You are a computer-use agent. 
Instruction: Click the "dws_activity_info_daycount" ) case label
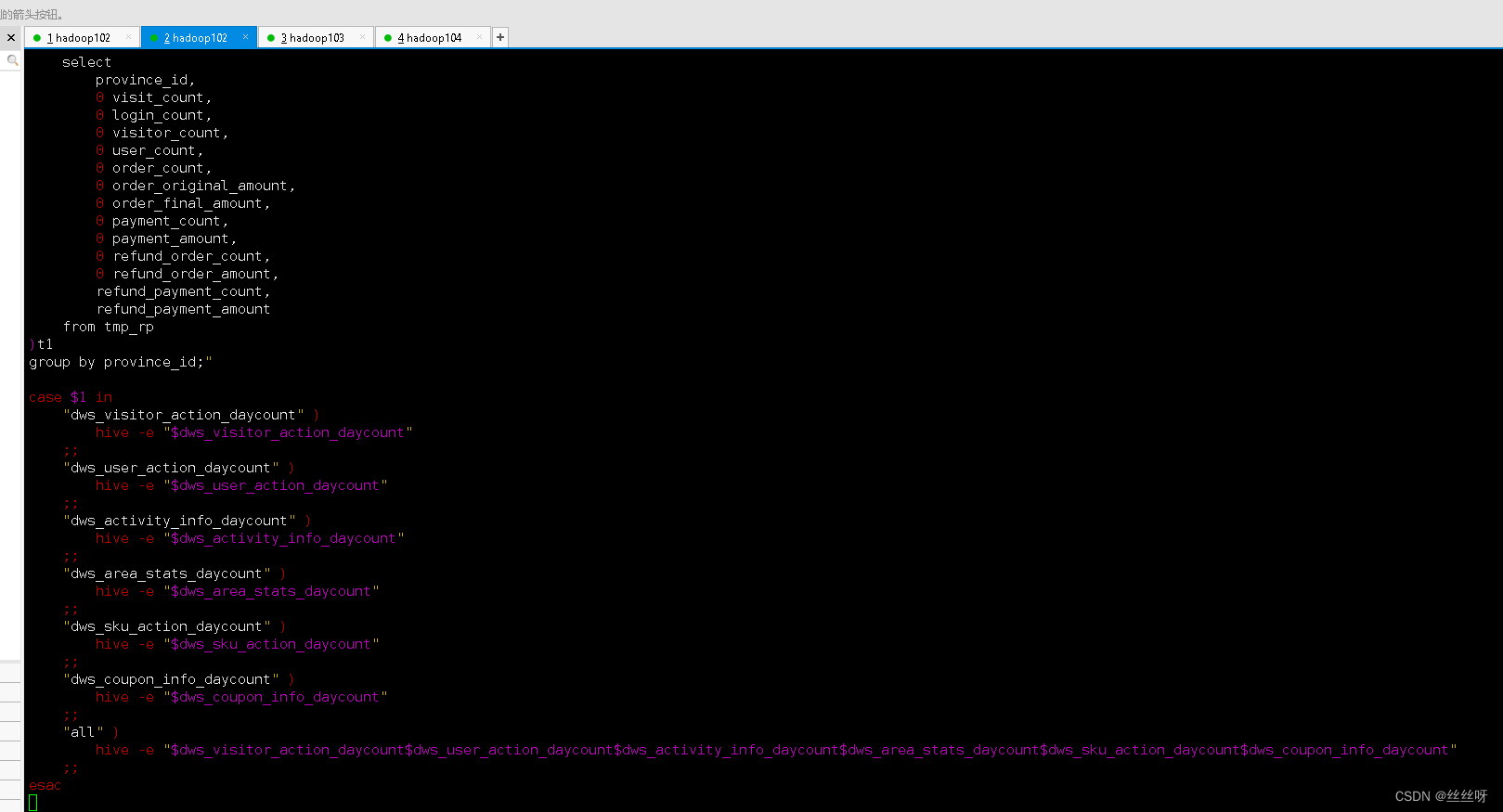(188, 521)
